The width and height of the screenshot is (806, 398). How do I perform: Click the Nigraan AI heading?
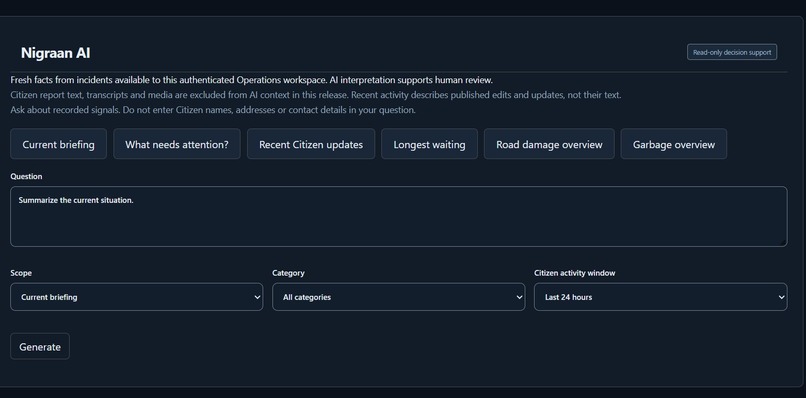coord(56,53)
